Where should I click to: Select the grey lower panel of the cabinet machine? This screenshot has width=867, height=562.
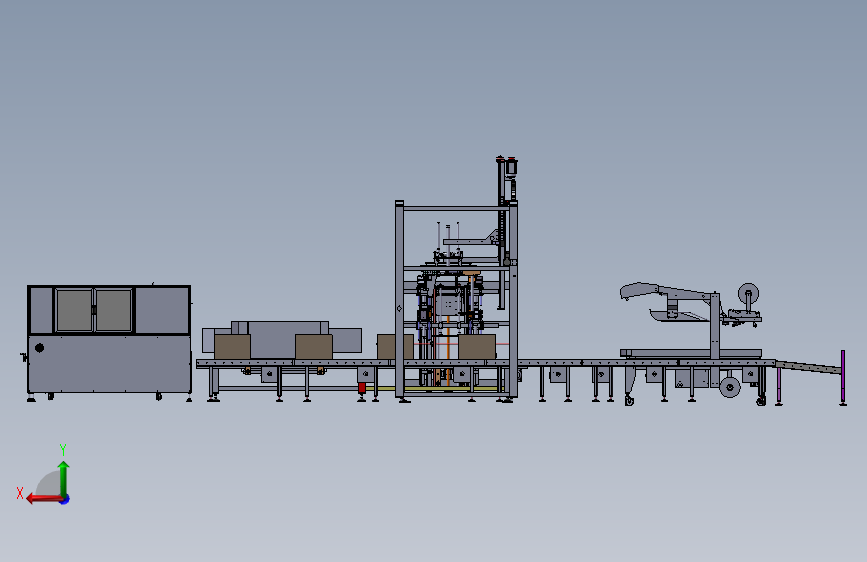(x=109, y=363)
